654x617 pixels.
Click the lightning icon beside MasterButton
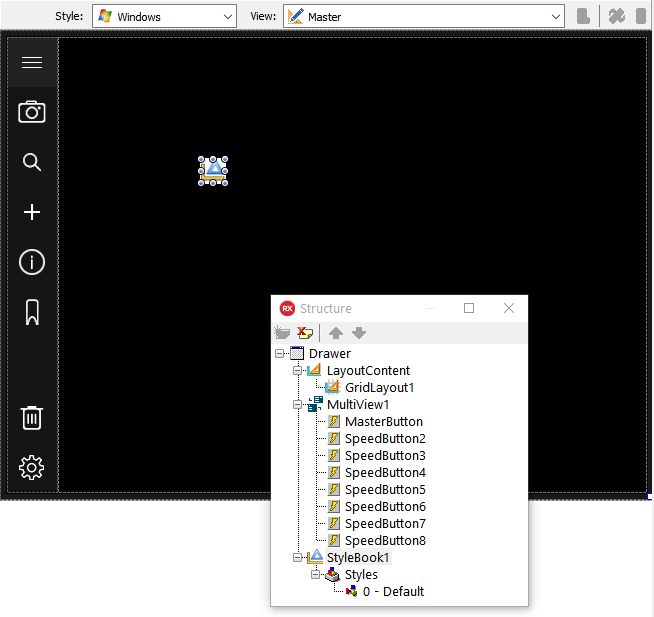coord(333,422)
